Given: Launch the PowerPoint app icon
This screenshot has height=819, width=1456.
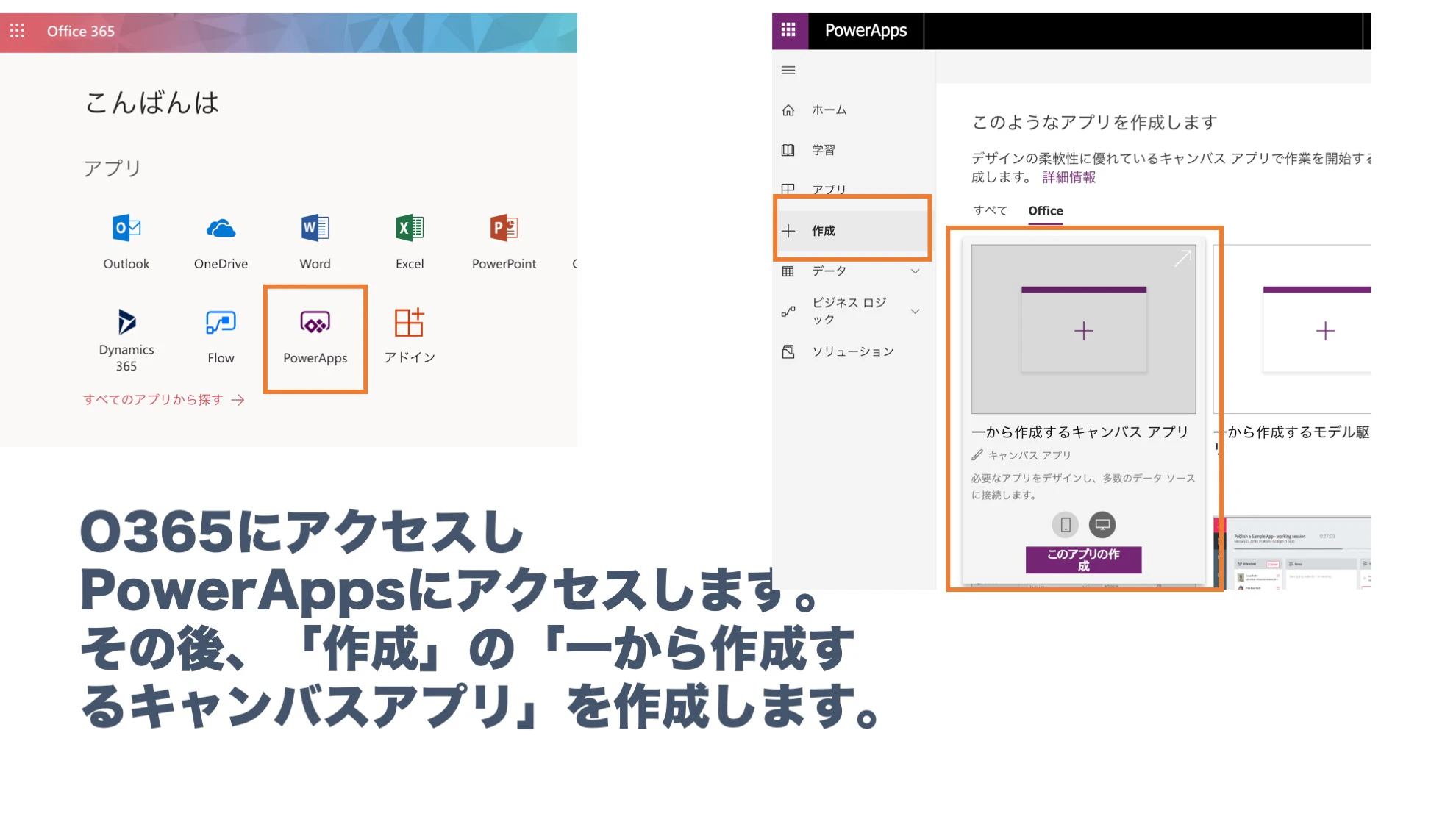Looking at the screenshot, I should pos(504,229).
